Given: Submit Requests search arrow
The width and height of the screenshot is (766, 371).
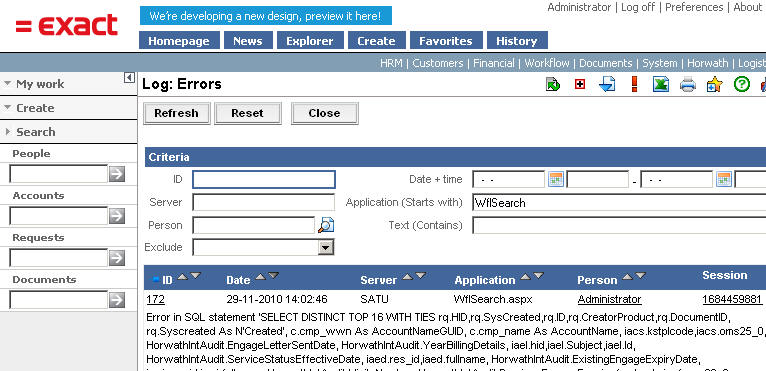Looking at the screenshot, I should (117, 258).
